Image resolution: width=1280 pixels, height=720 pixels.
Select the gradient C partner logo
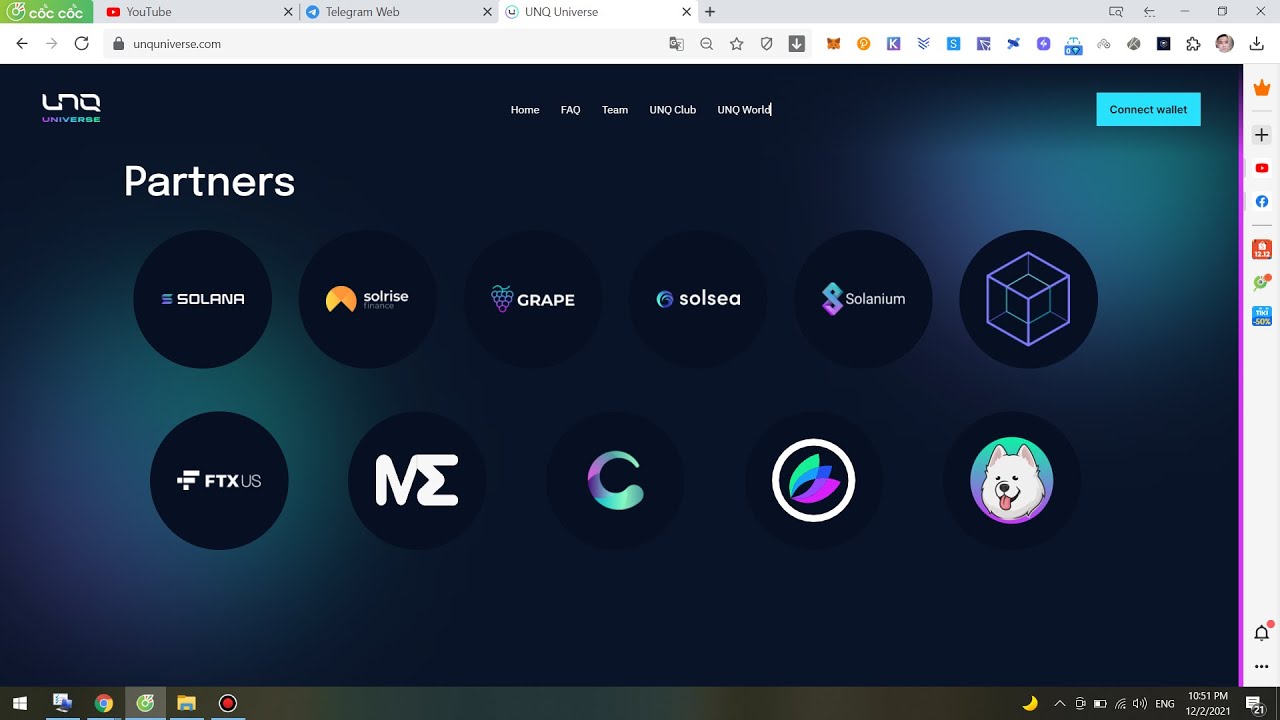tap(615, 481)
